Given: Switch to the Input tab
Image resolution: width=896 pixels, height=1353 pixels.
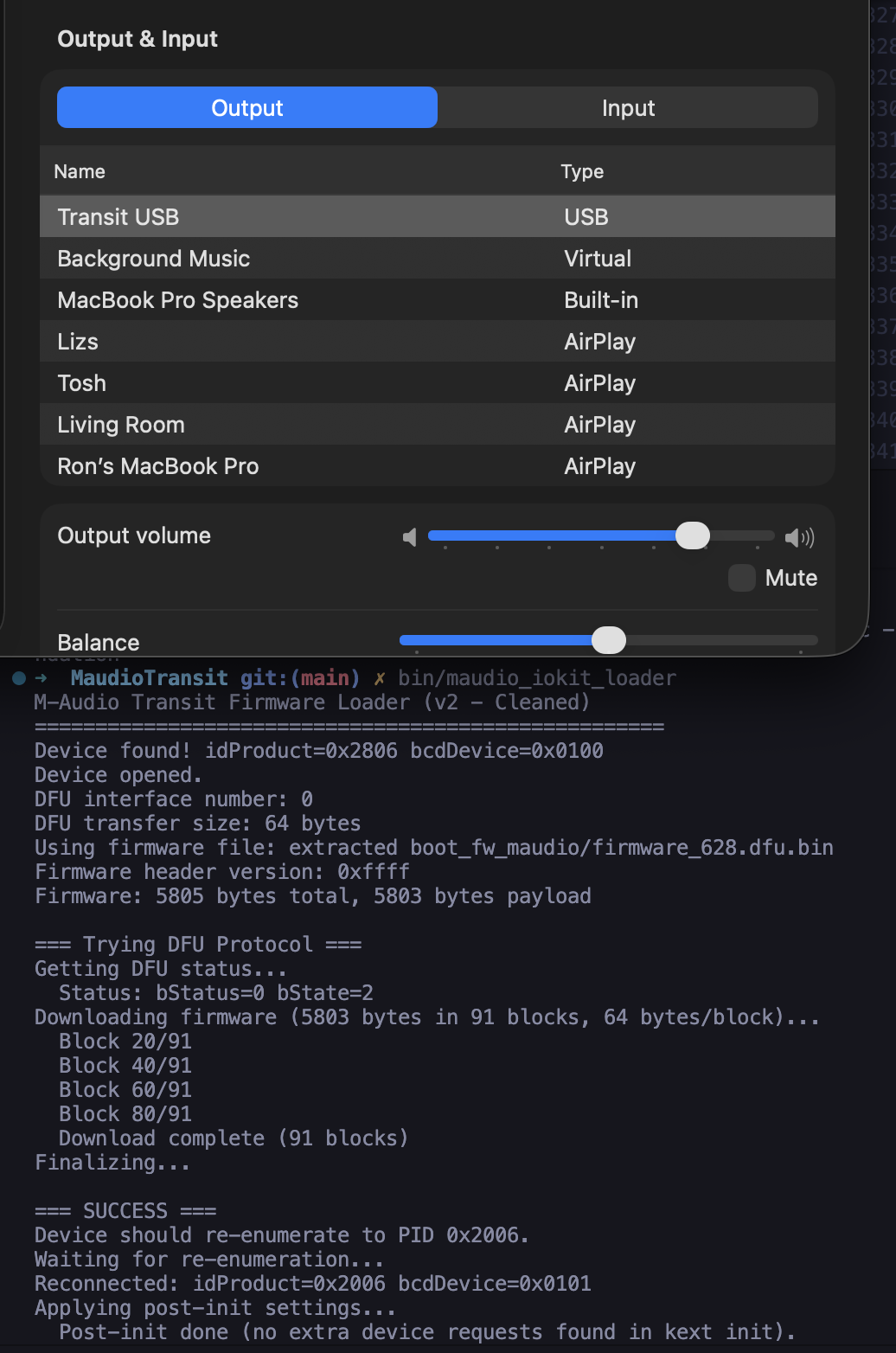Looking at the screenshot, I should pos(629,107).
